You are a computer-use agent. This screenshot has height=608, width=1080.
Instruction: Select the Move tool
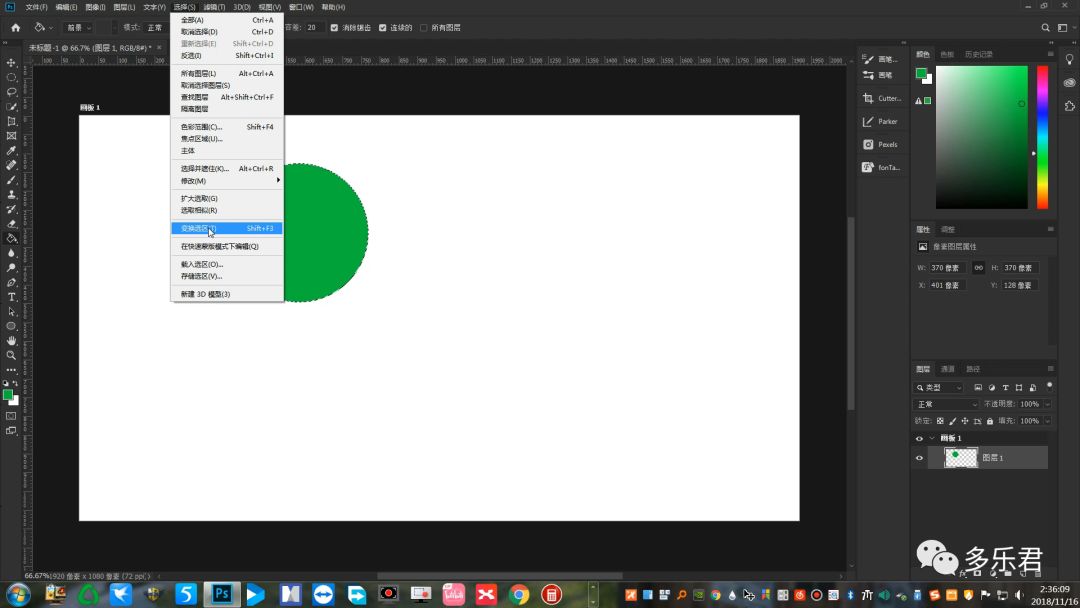11,63
